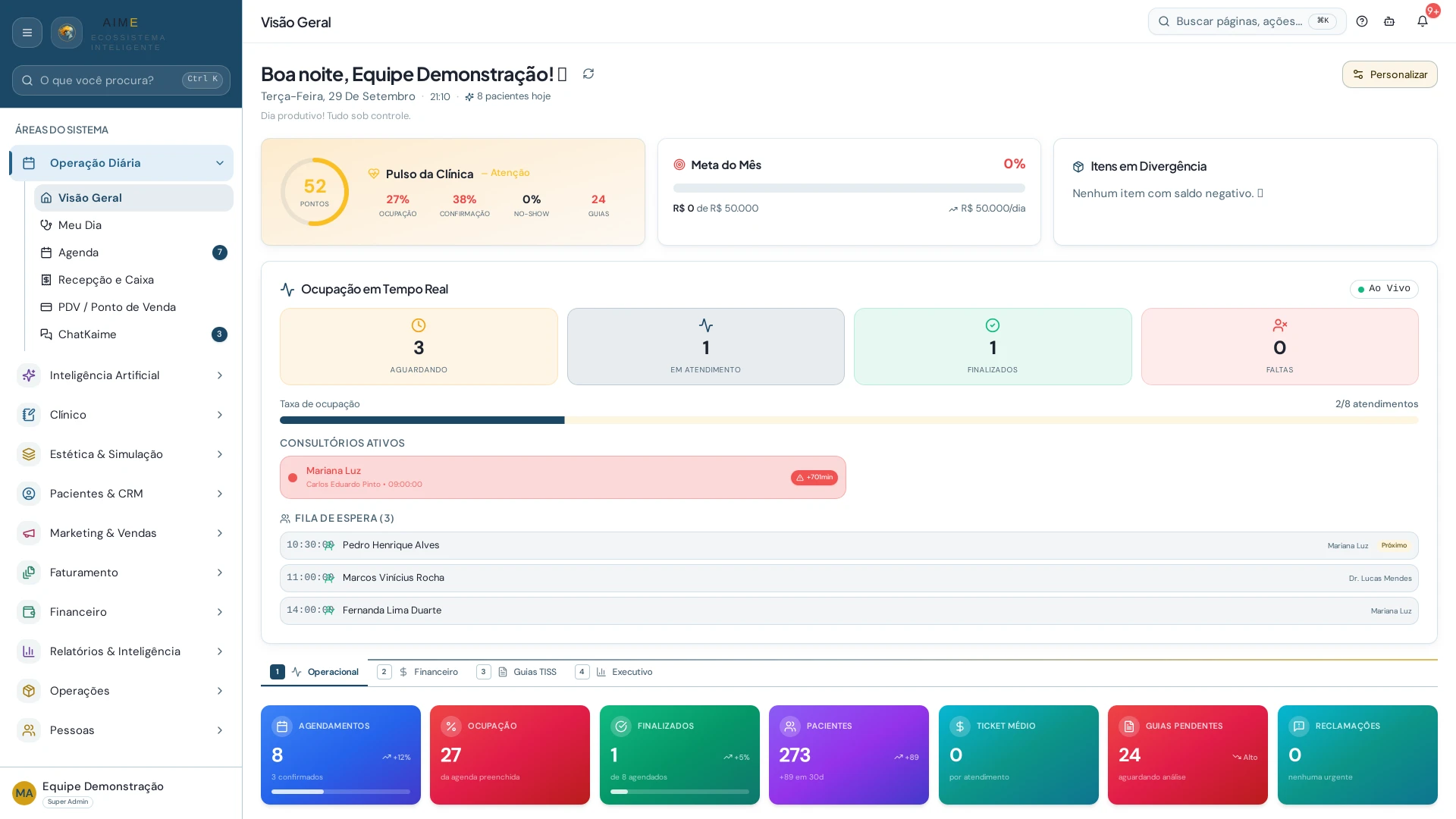Click the AIME logo icon
The width and height of the screenshot is (1456, 819).
67,33
